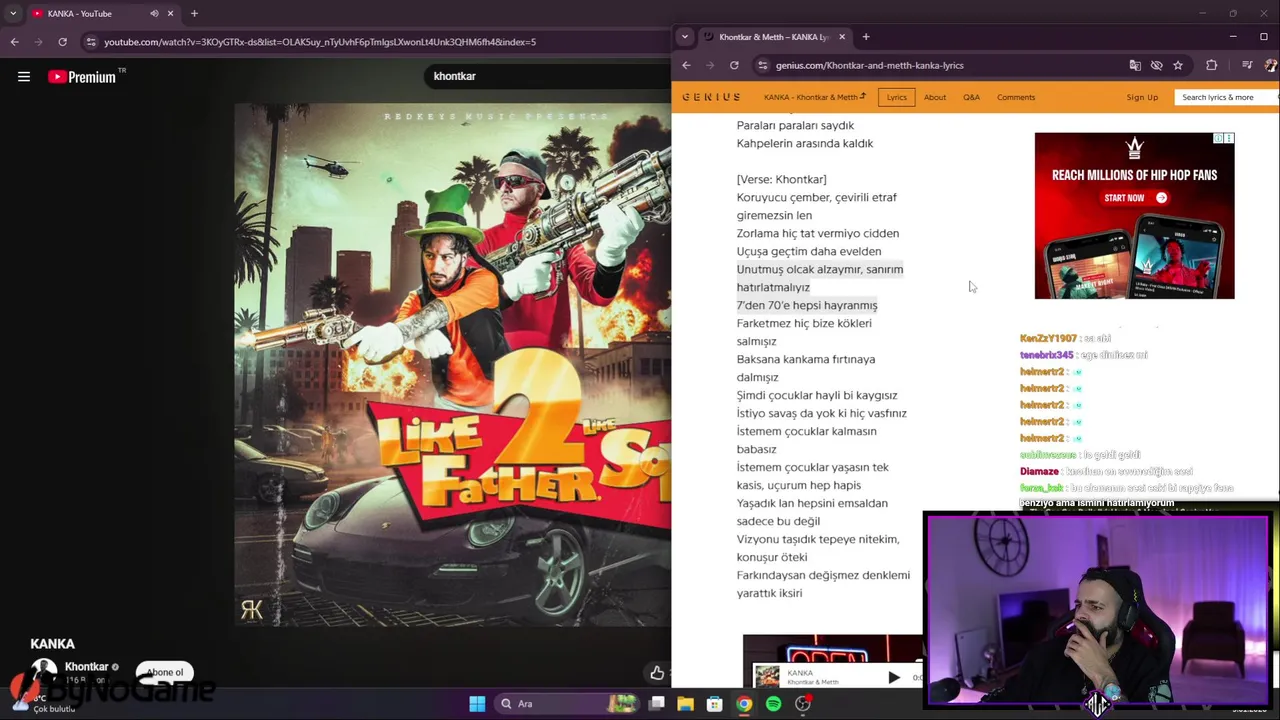Open media control icon in Genius browser toolbar

(1246, 65)
